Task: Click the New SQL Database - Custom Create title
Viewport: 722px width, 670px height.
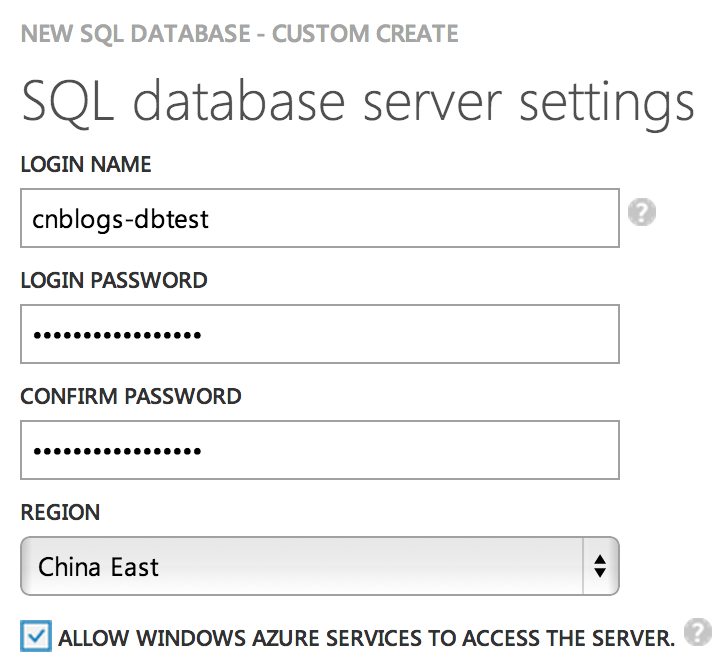Action: tap(239, 33)
